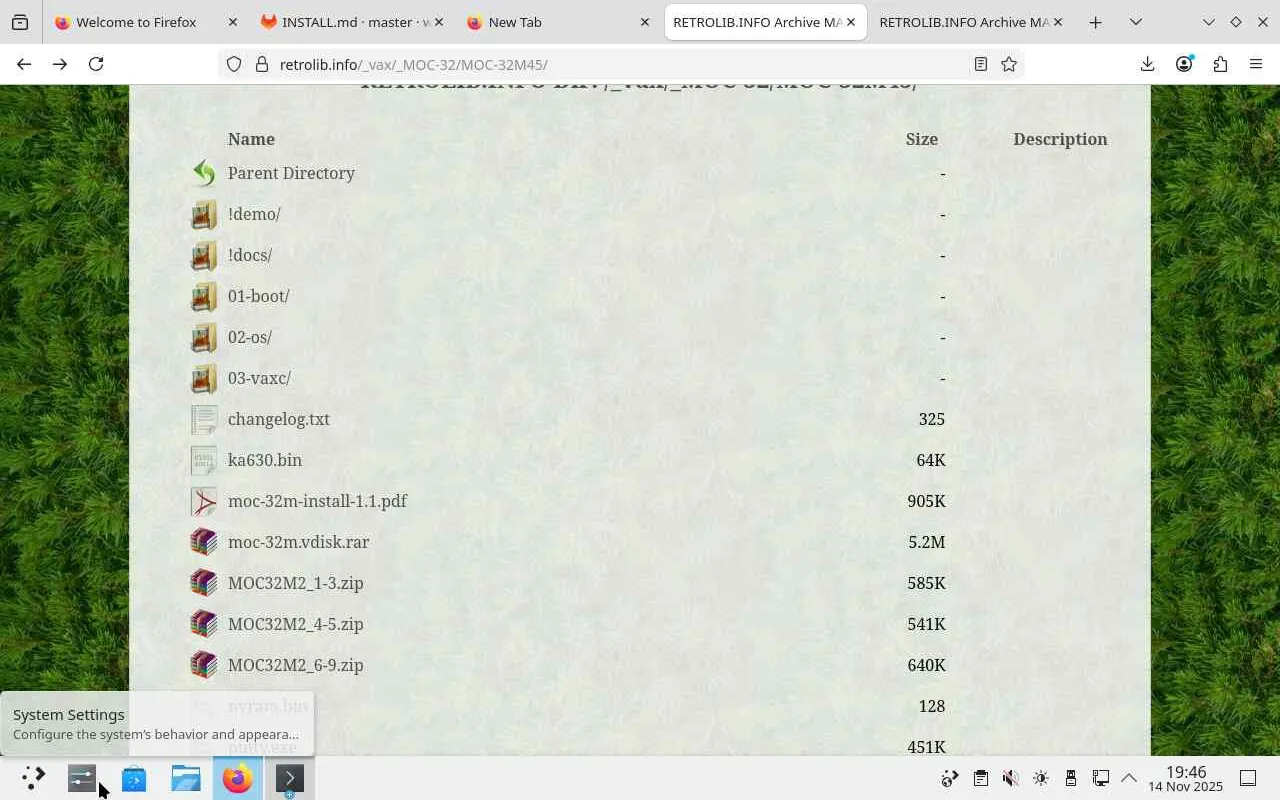1280x800 pixels.
Task: Click the archive icon beside MOC32M2_1-3.zip
Action: pyautogui.click(x=204, y=583)
